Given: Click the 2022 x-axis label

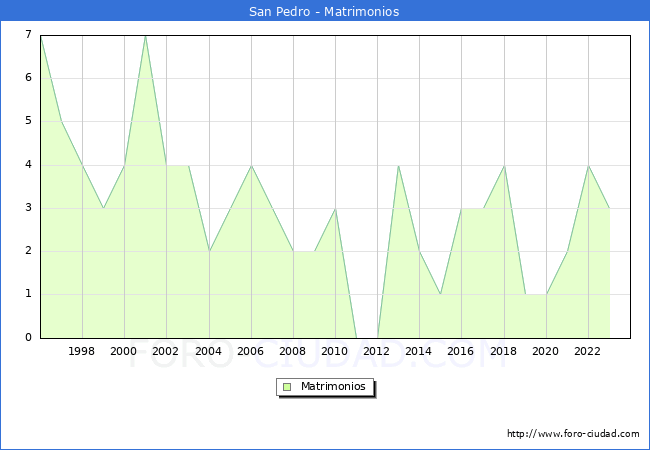Looking at the screenshot, I should (x=587, y=351).
